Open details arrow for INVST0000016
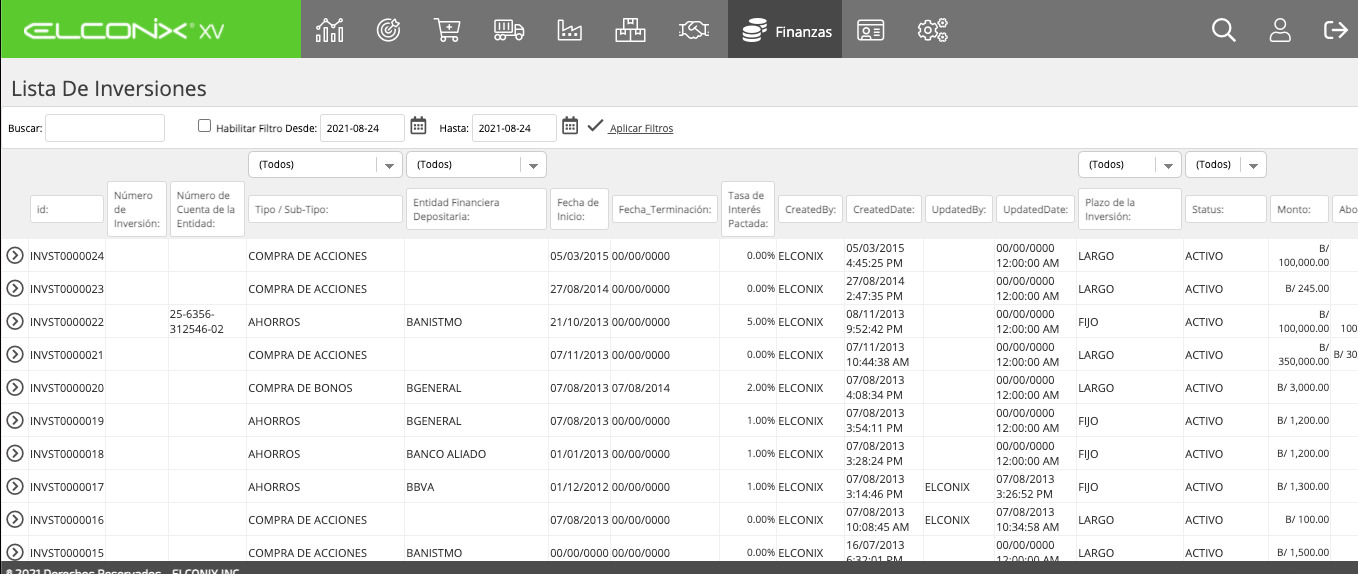Image resolution: width=1358 pixels, height=574 pixels. click(x=15, y=519)
